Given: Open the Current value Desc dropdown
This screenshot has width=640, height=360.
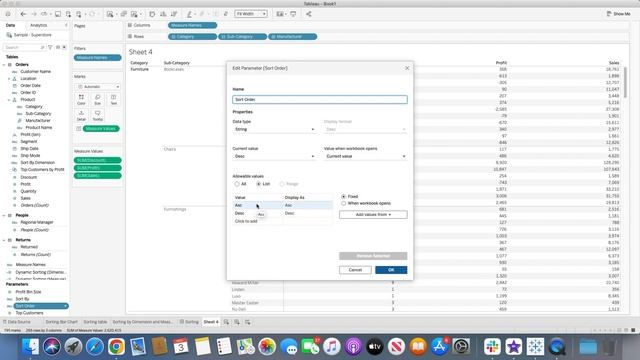Looking at the screenshot, I should (x=274, y=156).
